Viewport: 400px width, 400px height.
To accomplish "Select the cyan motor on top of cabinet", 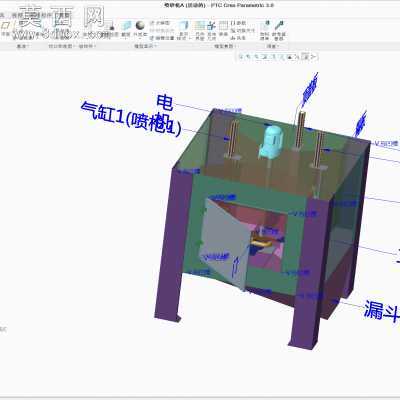I will click(271, 141).
